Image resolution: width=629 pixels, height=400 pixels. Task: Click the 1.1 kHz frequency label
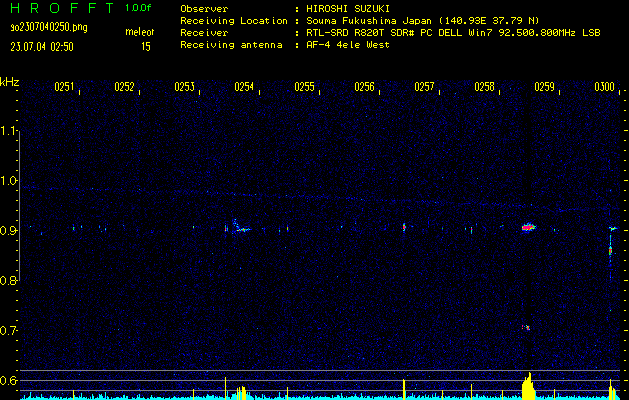pyautogui.click(x=9, y=131)
